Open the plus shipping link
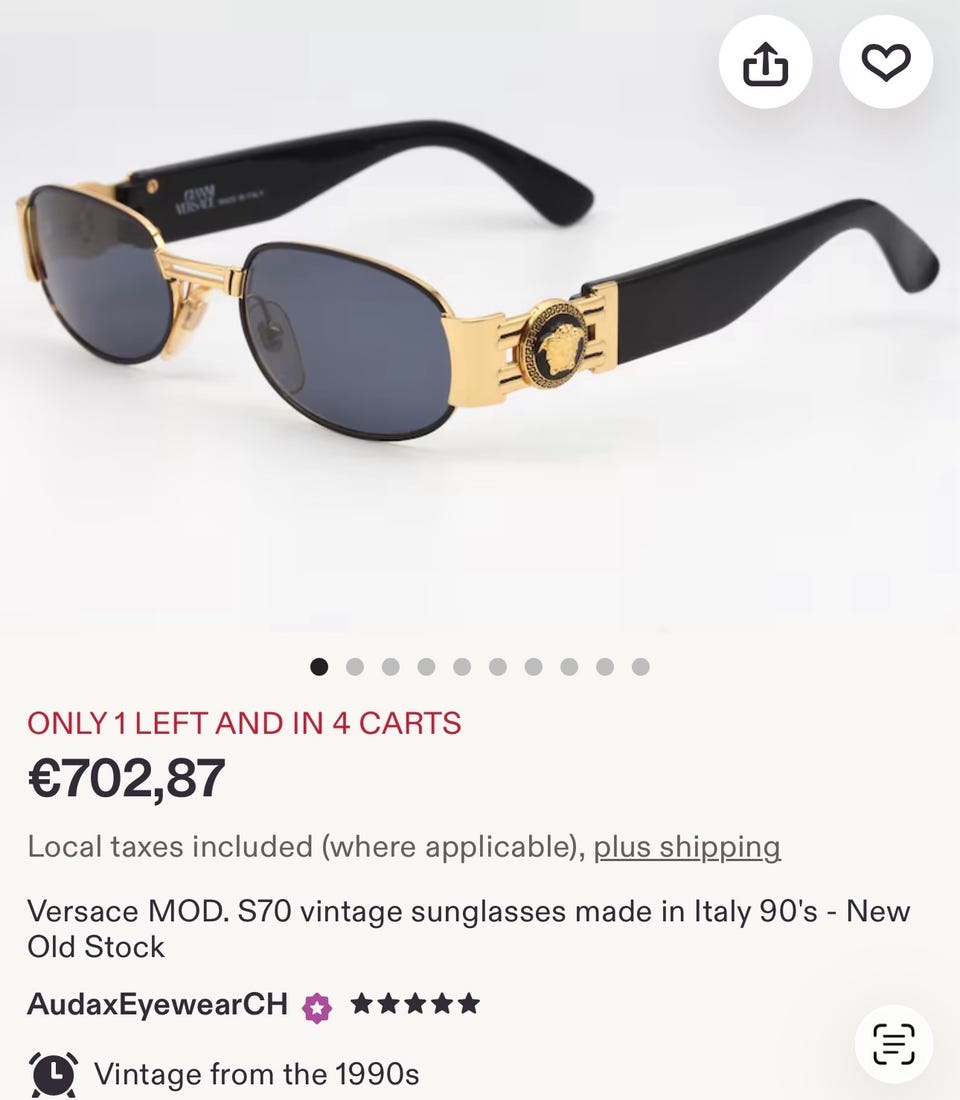This screenshot has width=960, height=1100. point(687,847)
